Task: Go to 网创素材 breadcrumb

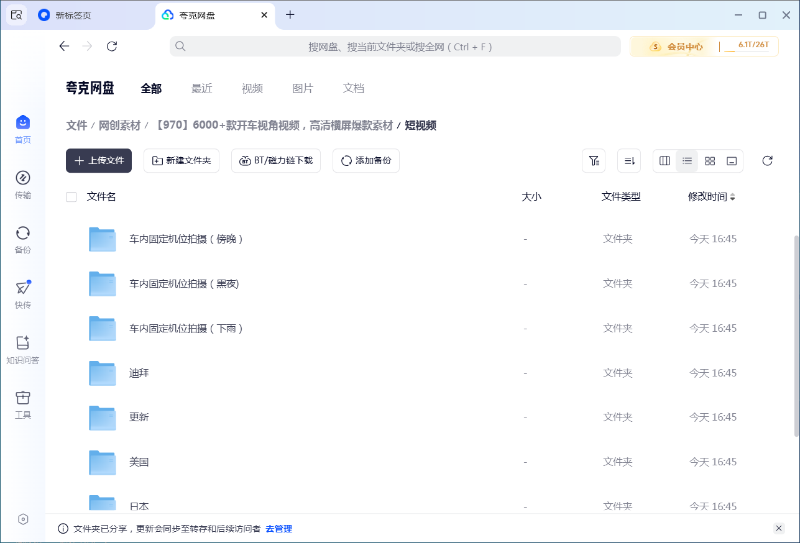Action: point(119,126)
